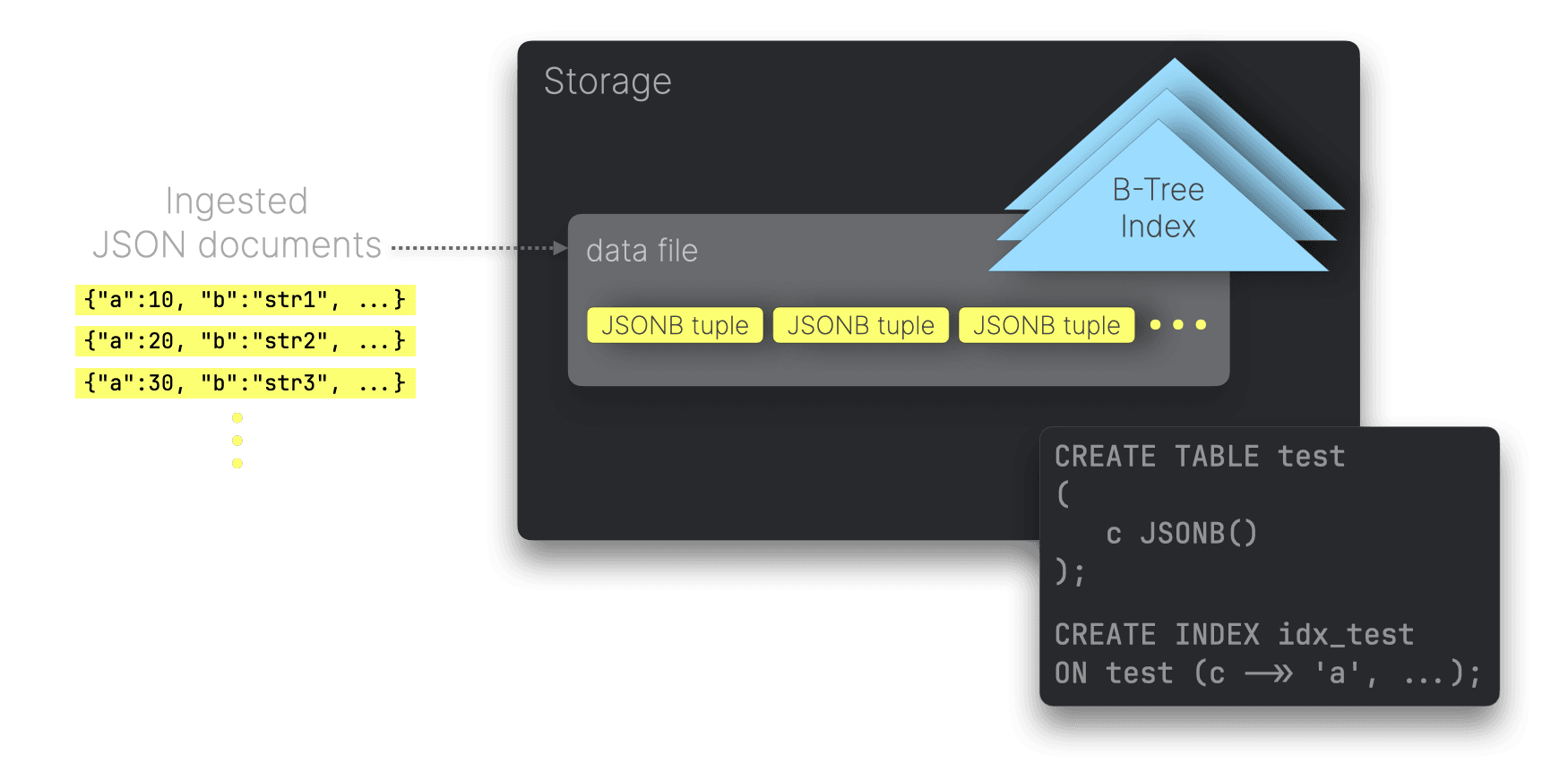This screenshot has height=763, width=1568.
Task: Click the closing ");" of the table statement
Action: pyautogui.click(x=1070, y=571)
